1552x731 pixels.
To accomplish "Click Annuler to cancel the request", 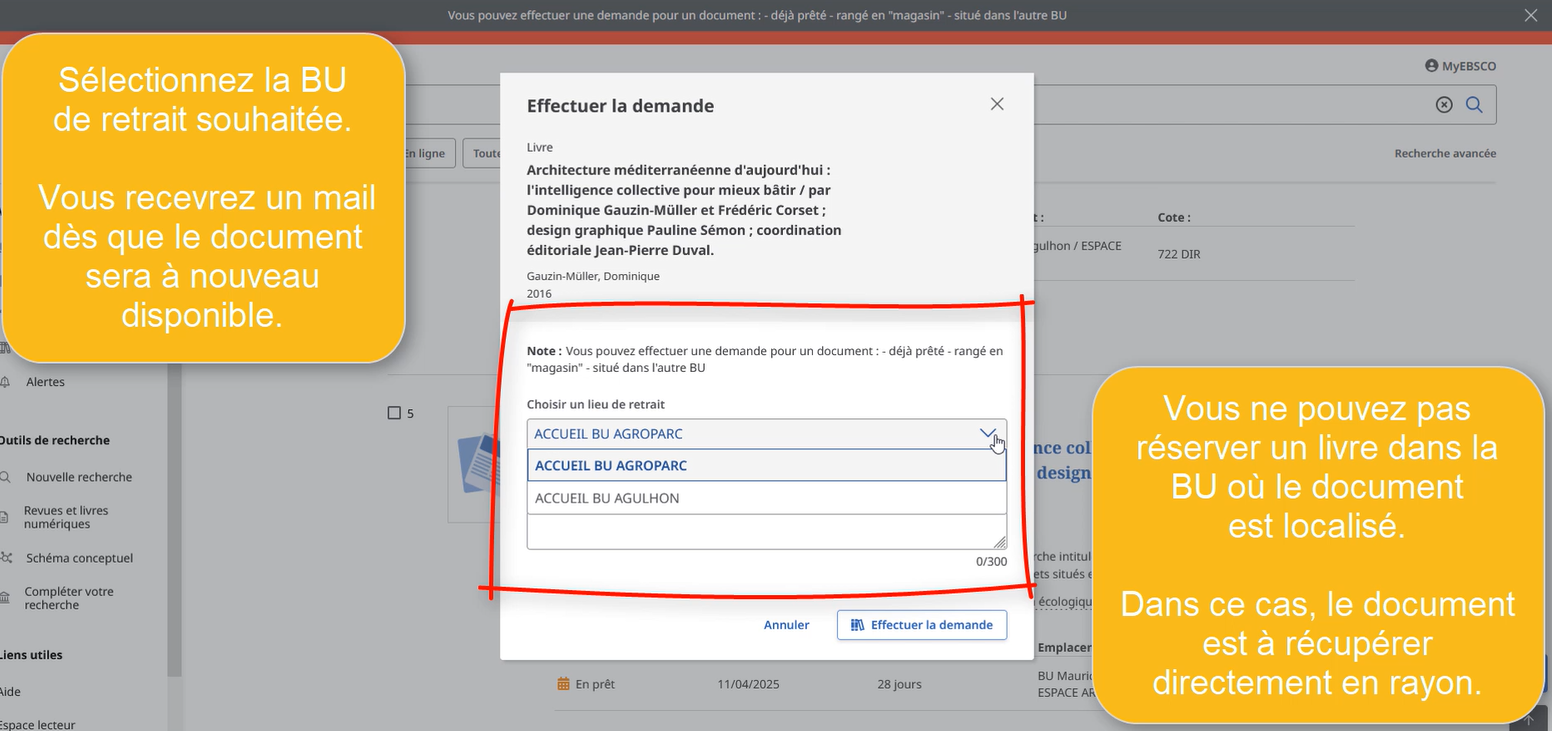I will 786,625.
